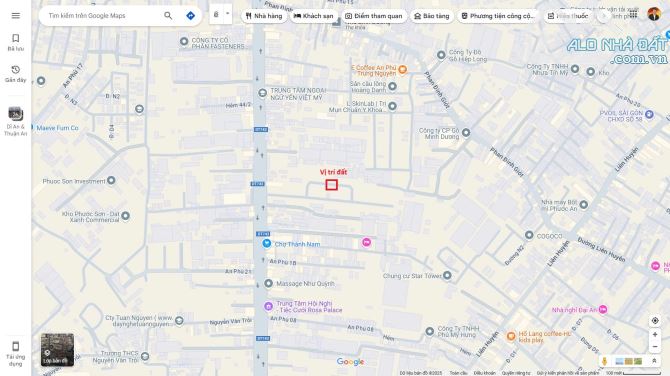
Task: Select Công ty CP Gỗ Minh Dương pin
Action: (x=466, y=133)
